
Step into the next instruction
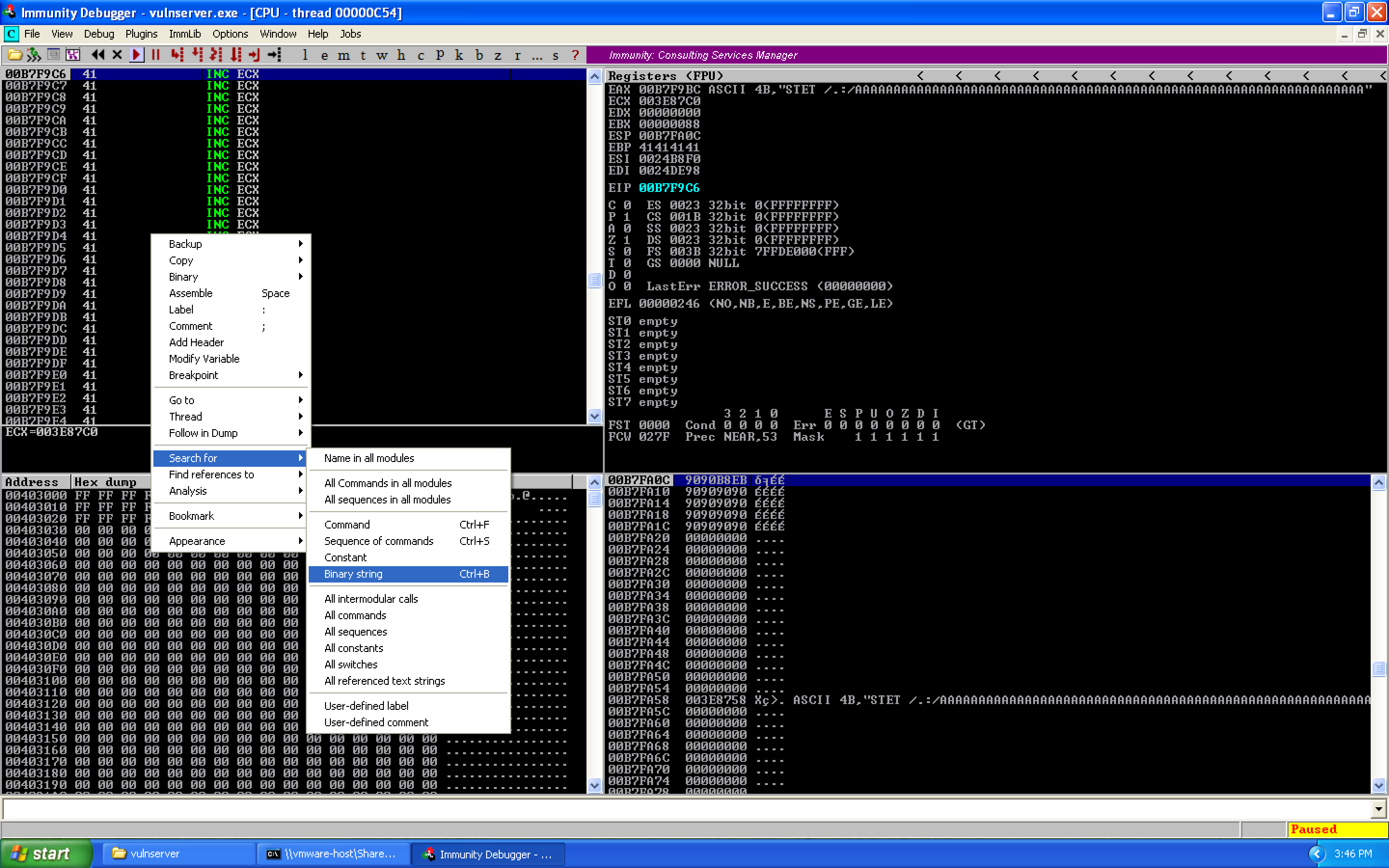pyautogui.click(x=177, y=55)
